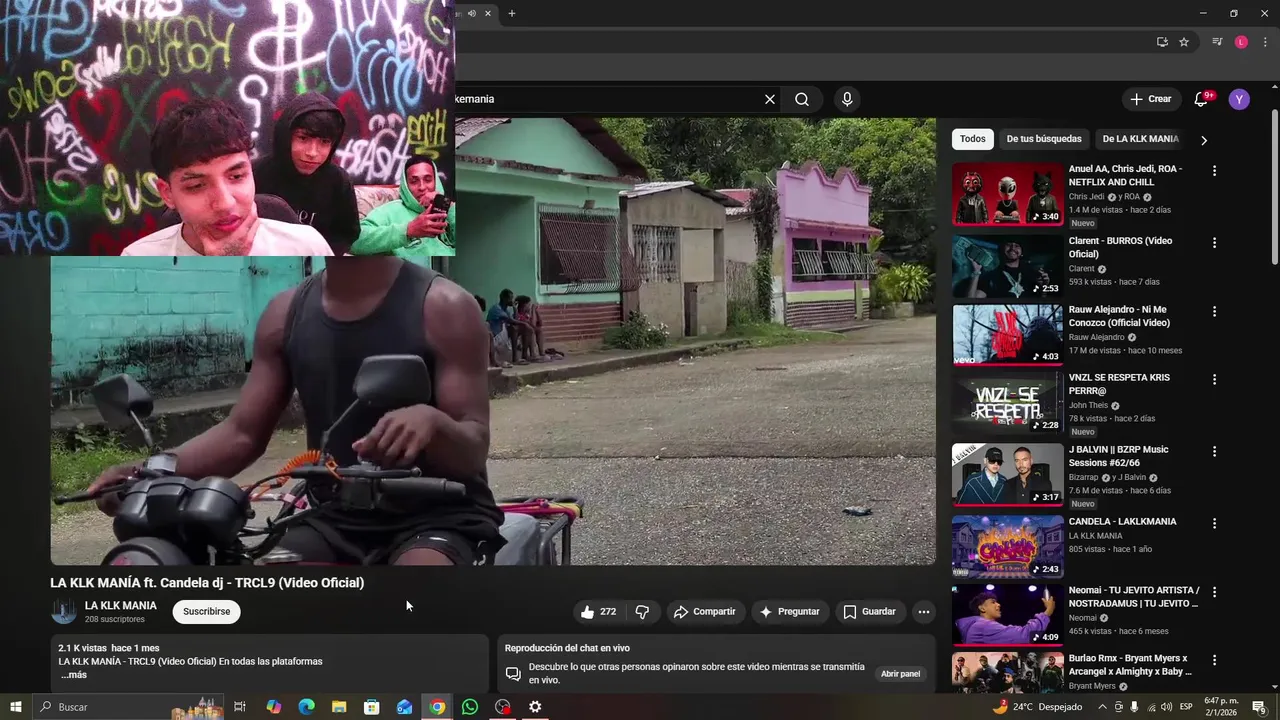
Task: Click the 2.1 K vistas hace 1 mes text
Action: point(109,648)
